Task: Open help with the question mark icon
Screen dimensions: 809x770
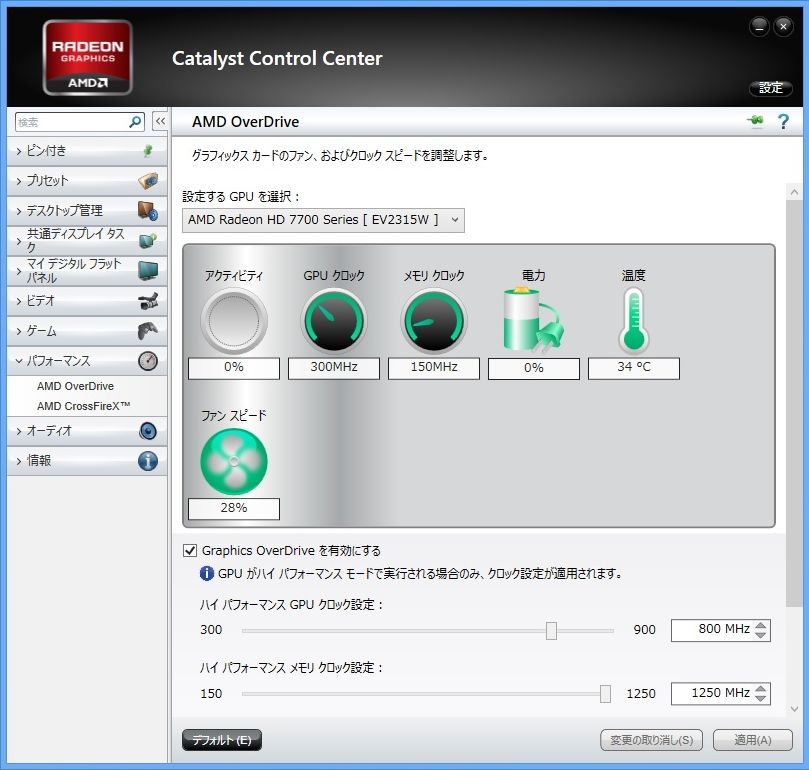Action: [783, 121]
